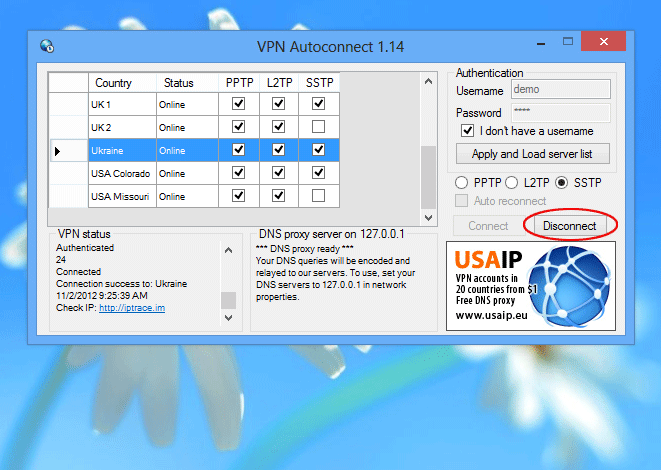The image size is (661, 470).
Task: Open the USAIP advertisement banner
Action: pyautogui.click(x=531, y=286)
